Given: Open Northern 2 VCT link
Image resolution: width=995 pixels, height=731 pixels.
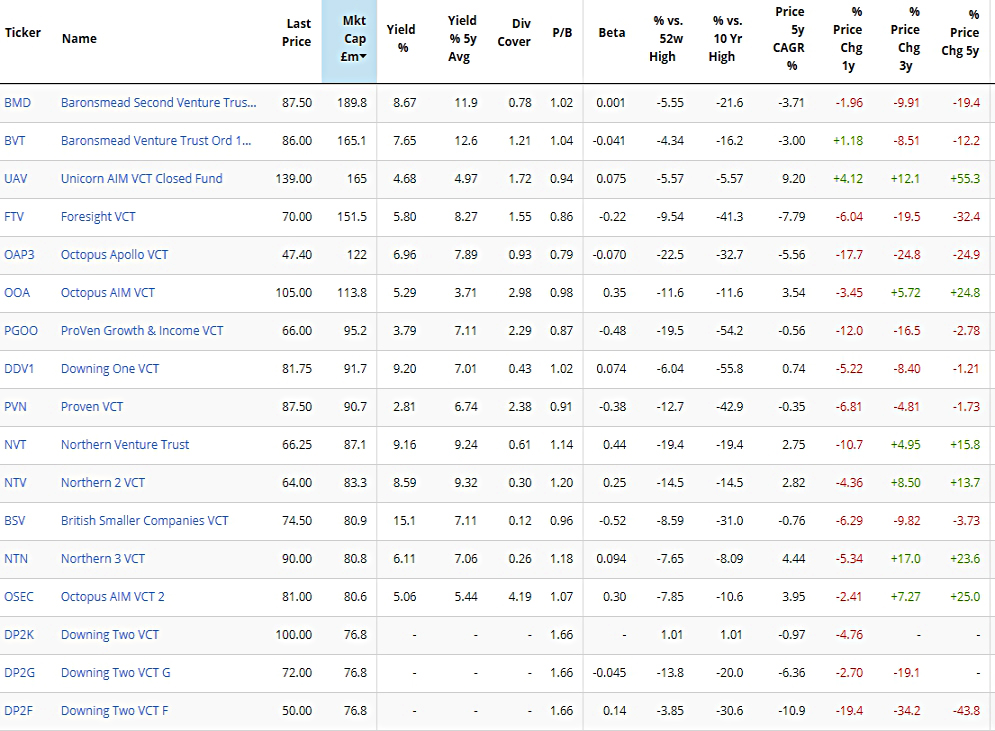Looking at the screenshot, I should 103,483.
